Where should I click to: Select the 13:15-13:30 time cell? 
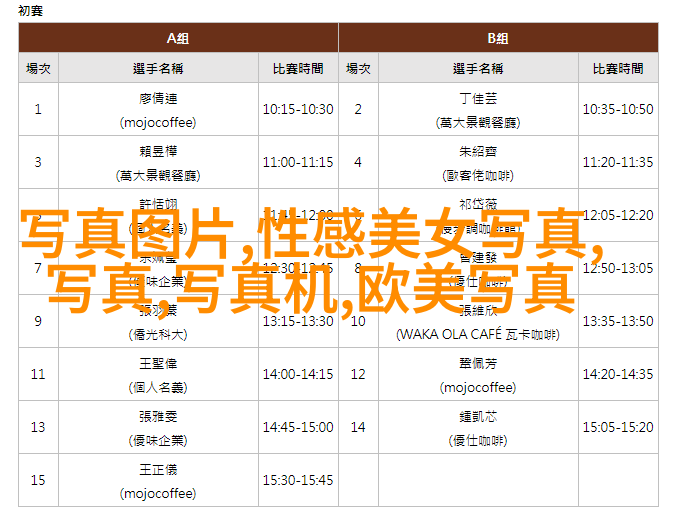298,321
